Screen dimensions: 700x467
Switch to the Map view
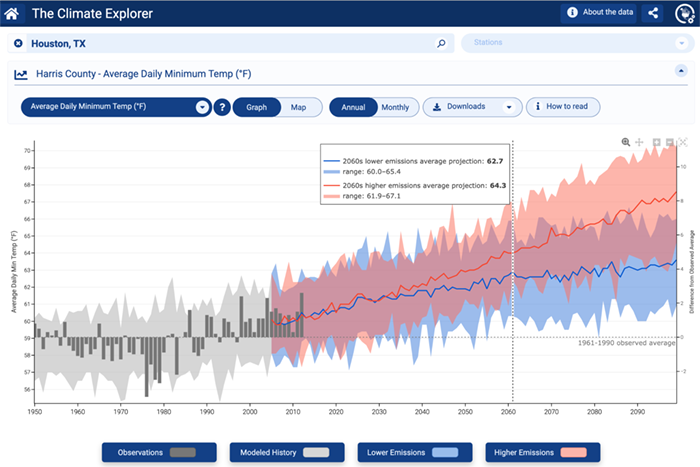299,107
